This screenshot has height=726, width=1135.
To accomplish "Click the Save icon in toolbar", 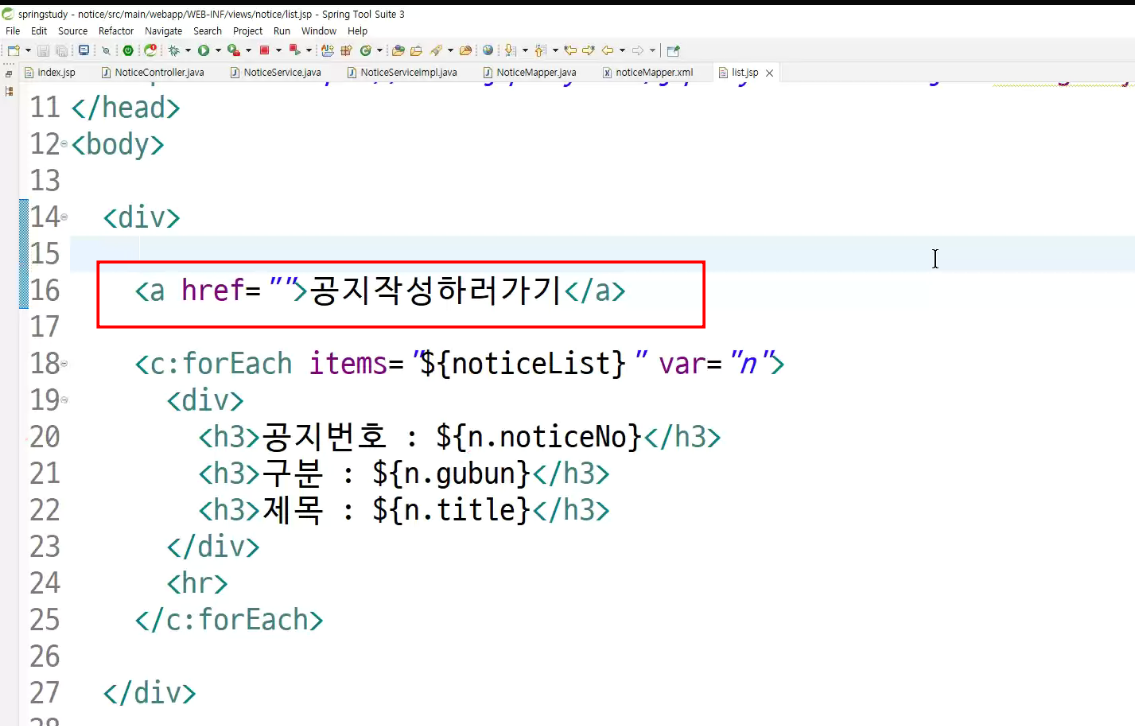I will click(43, 51).
